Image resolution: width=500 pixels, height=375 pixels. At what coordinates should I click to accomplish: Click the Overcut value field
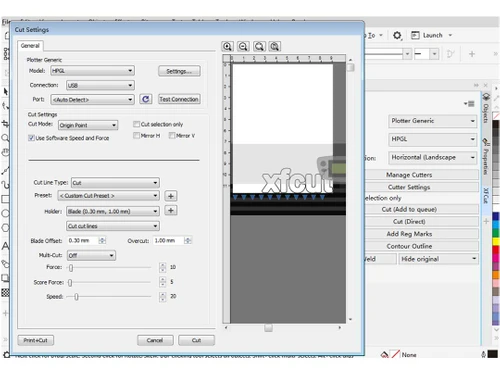pos(169,241)
